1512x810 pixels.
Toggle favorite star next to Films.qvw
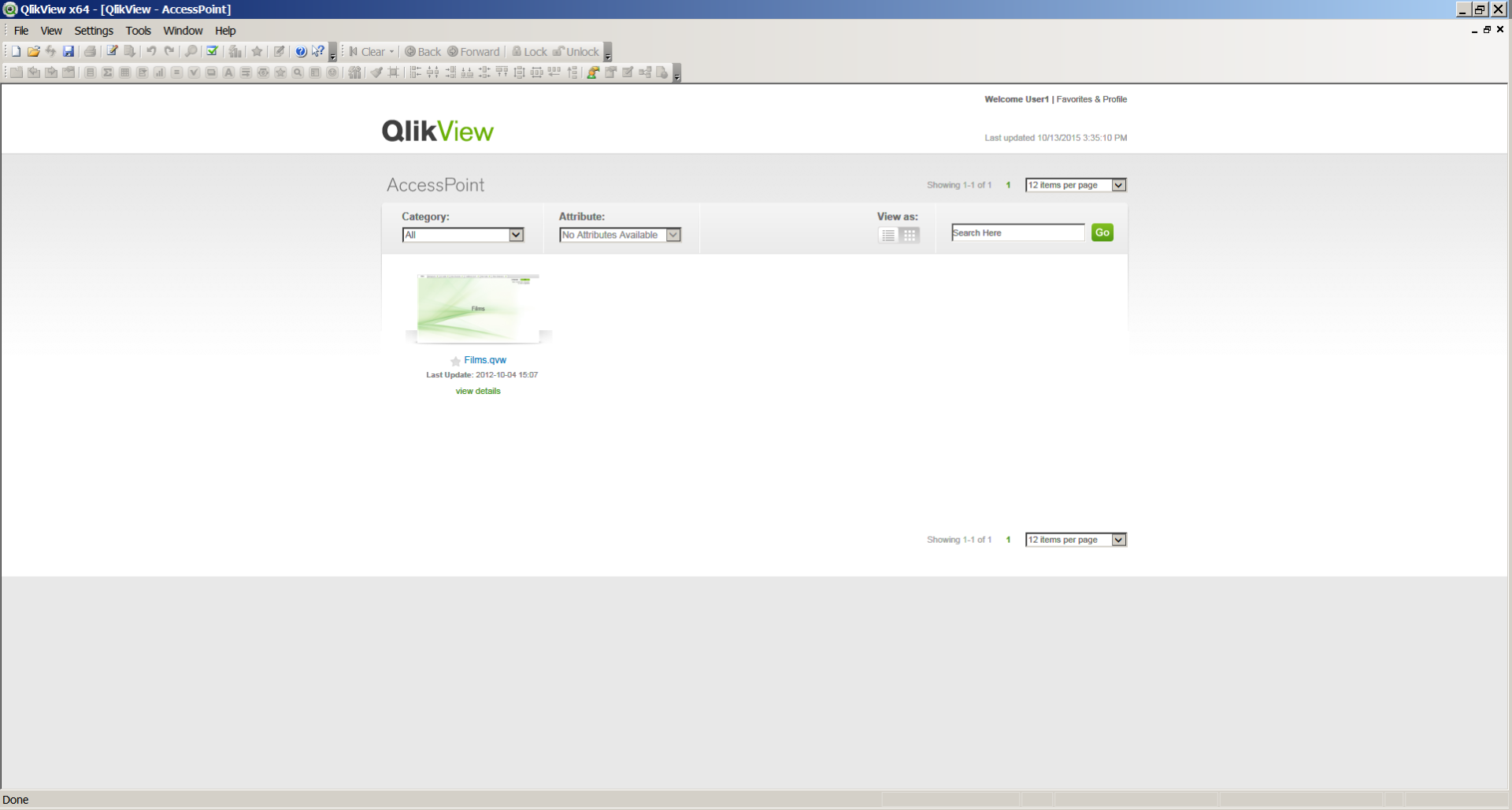click(455, 361)
